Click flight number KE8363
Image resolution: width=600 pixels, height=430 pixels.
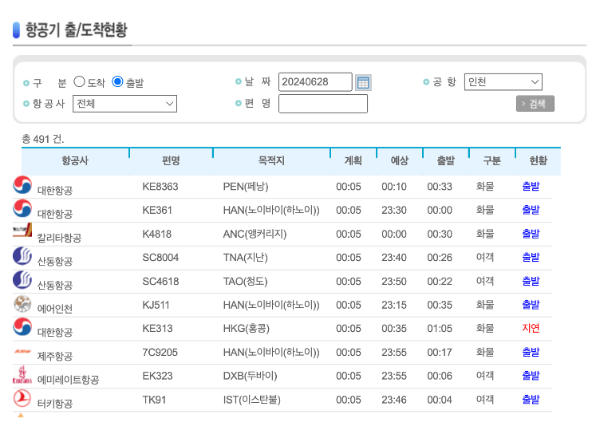point(160,187)
